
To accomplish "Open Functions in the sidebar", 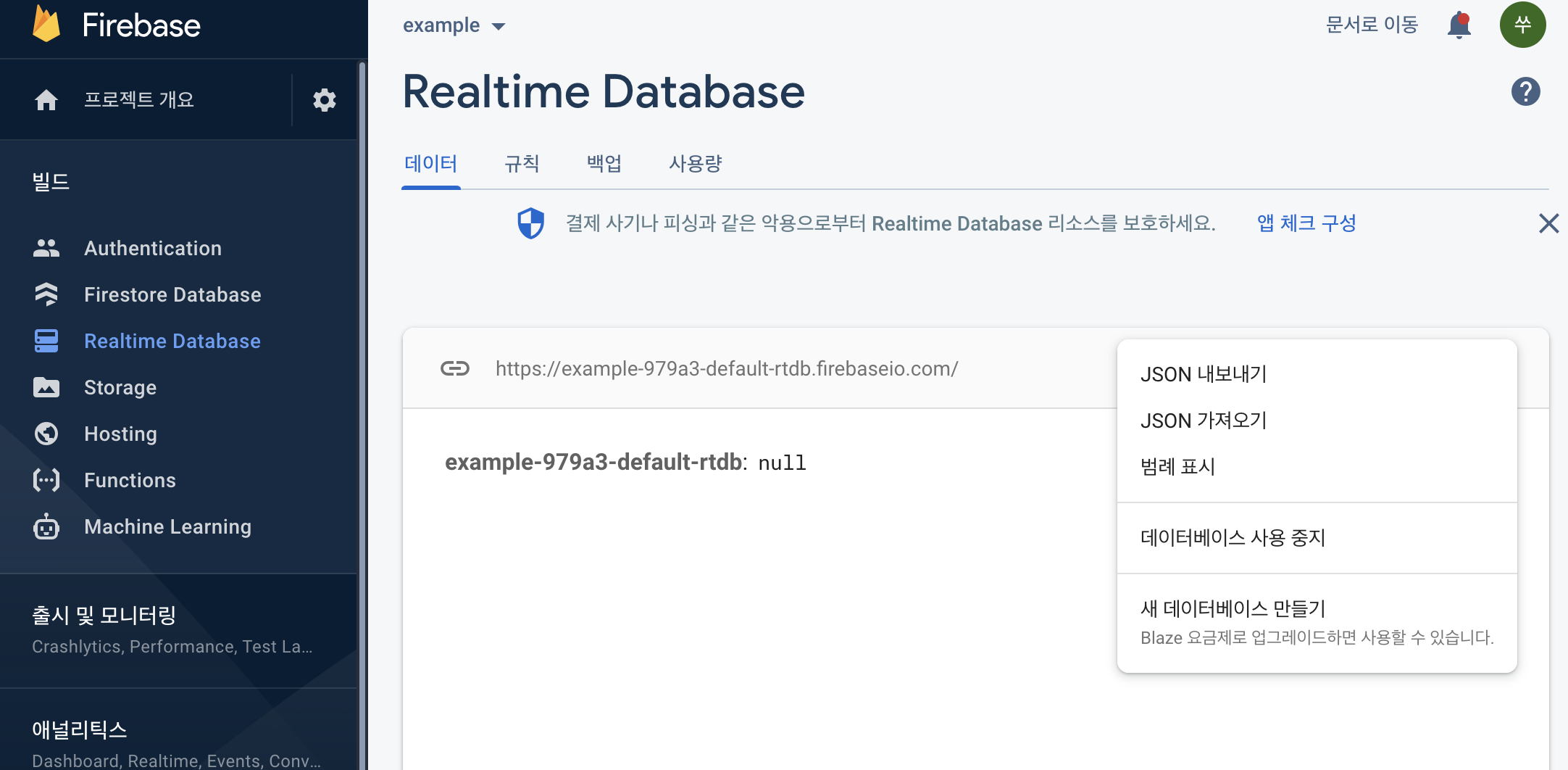I will click(x=178, y=480).
